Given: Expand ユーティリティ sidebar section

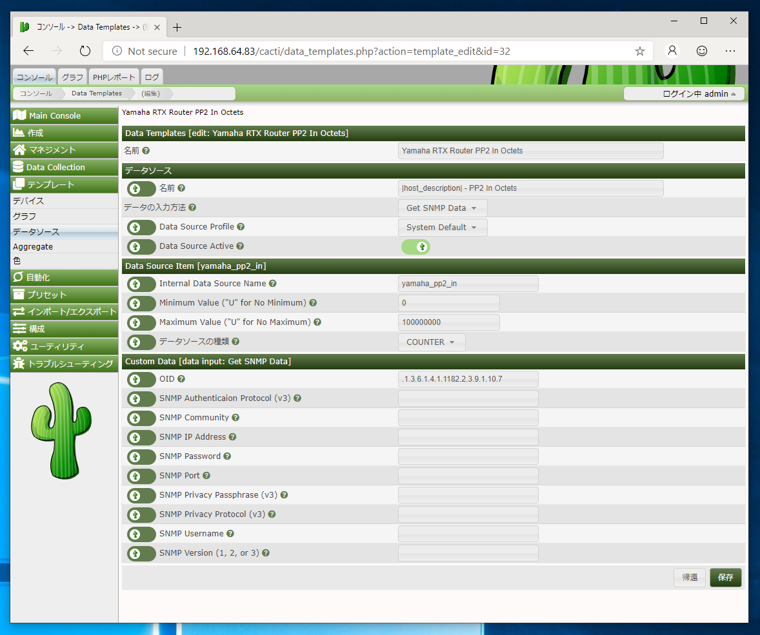Looking at the screenshot, I should 64,346.
